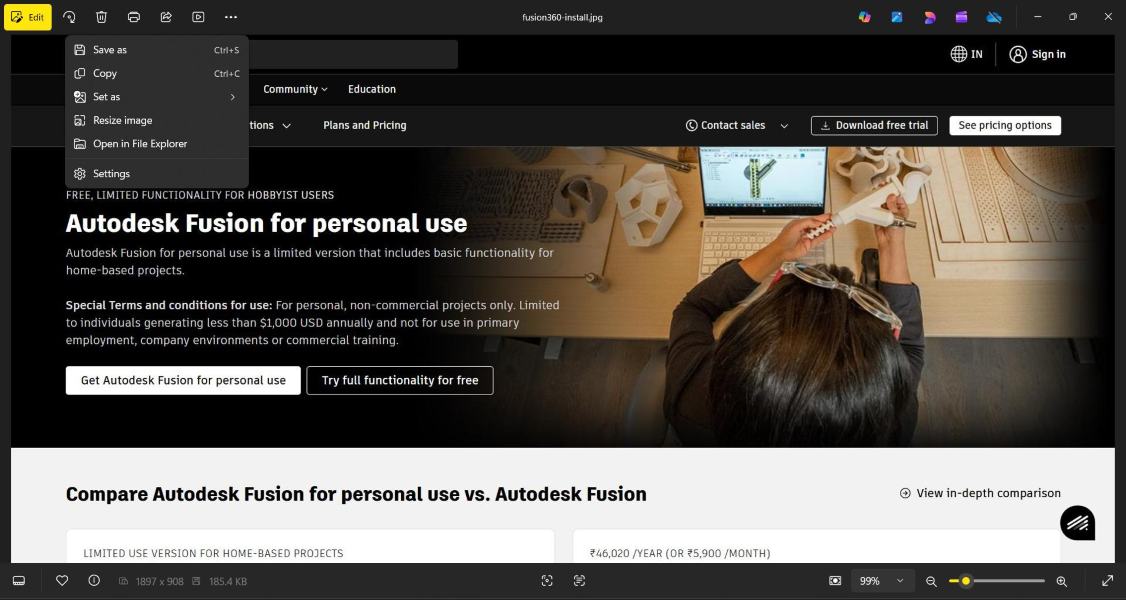Expand the Set as submenu
Image resolution: width=1126 pixels, height=600 pixels.
[x=157, y=97]
